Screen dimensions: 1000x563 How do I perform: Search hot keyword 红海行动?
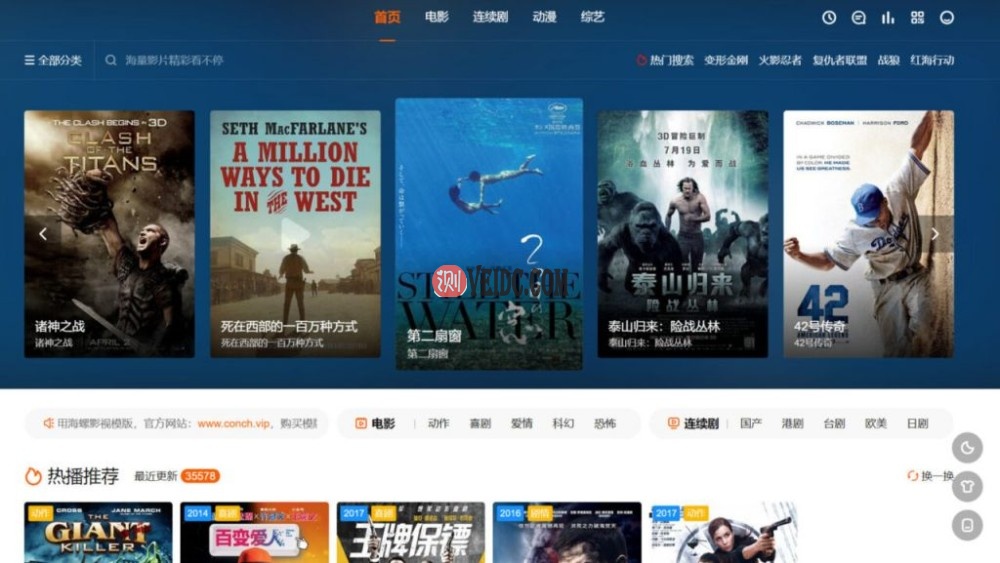[x=932, y=60]
